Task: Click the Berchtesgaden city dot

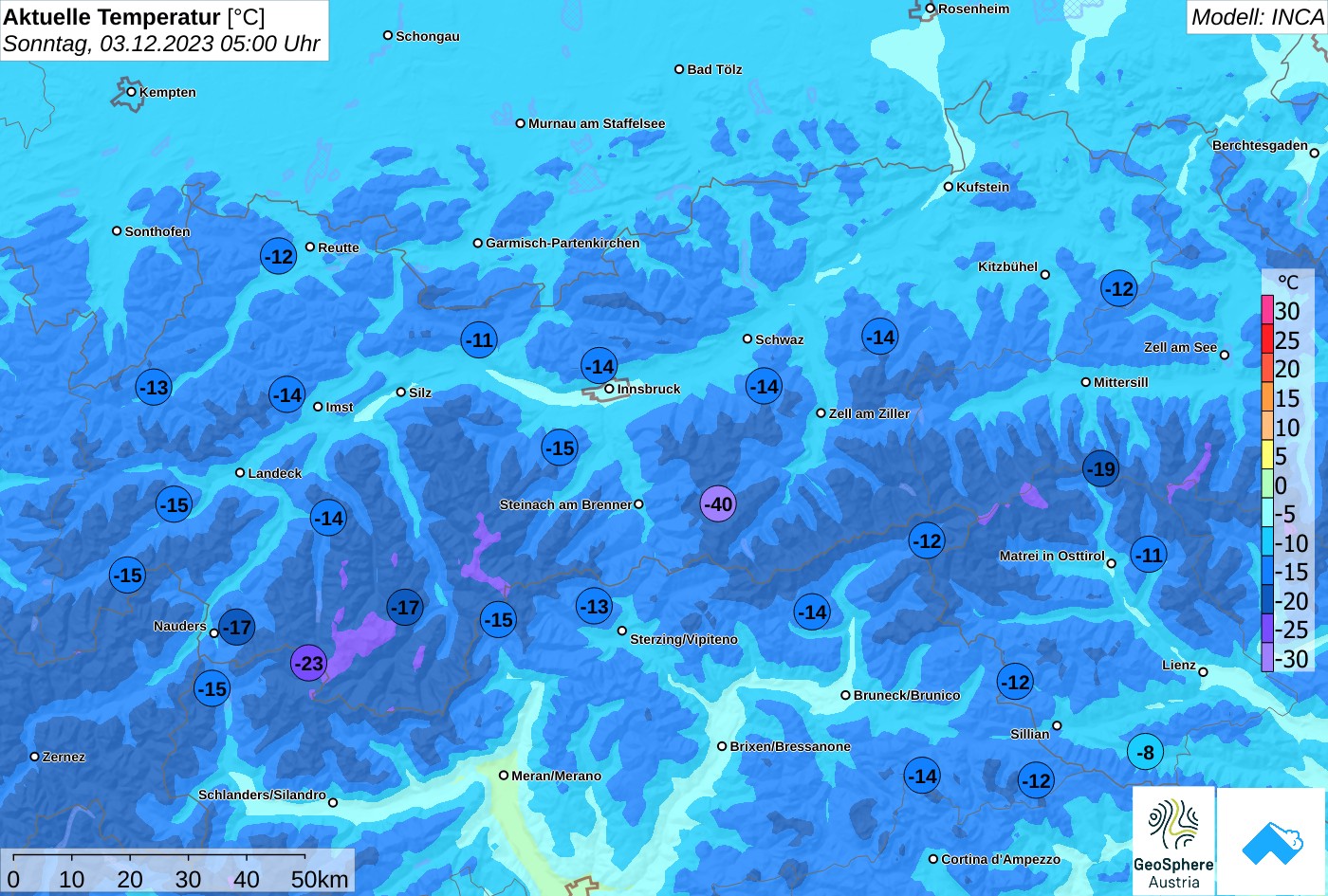Action: [1314, 152]
